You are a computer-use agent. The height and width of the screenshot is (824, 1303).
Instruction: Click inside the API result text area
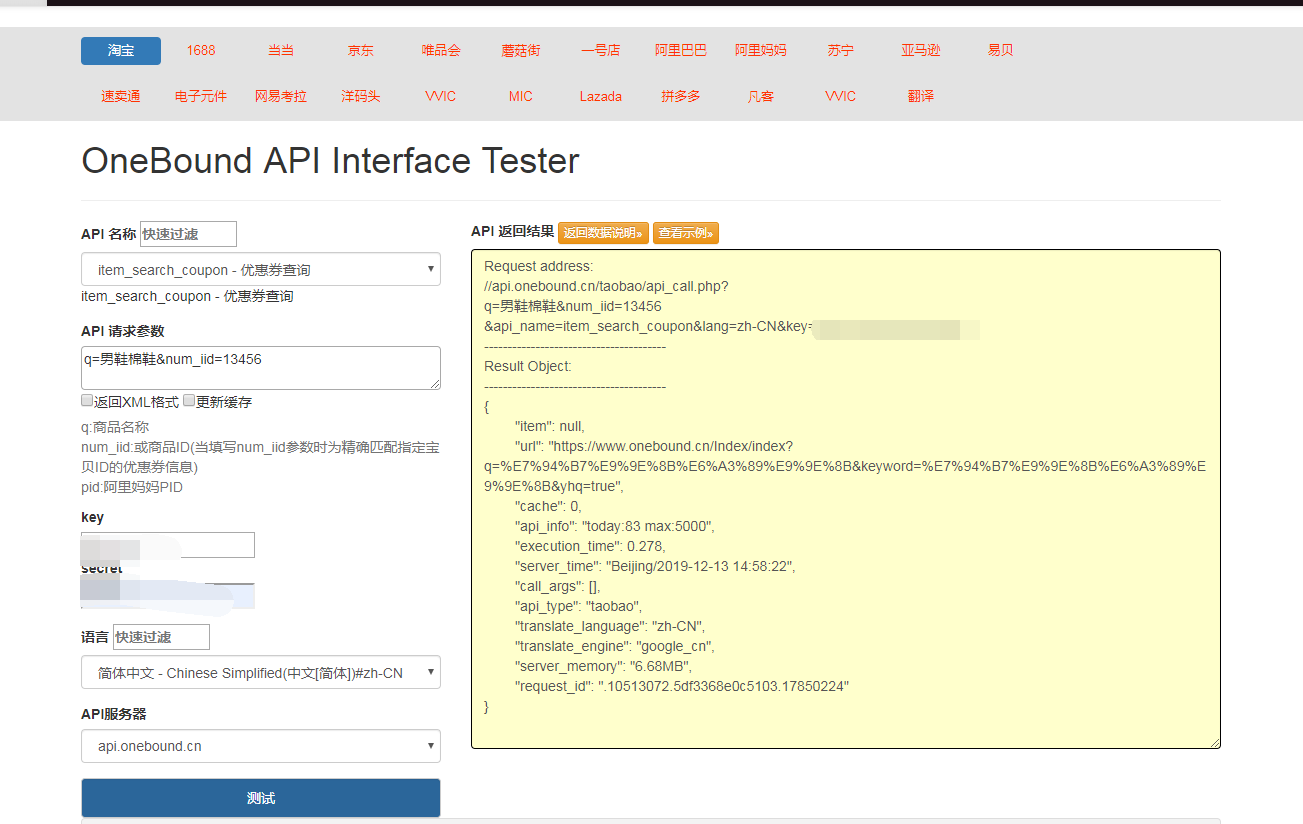(x=846, y=499)
